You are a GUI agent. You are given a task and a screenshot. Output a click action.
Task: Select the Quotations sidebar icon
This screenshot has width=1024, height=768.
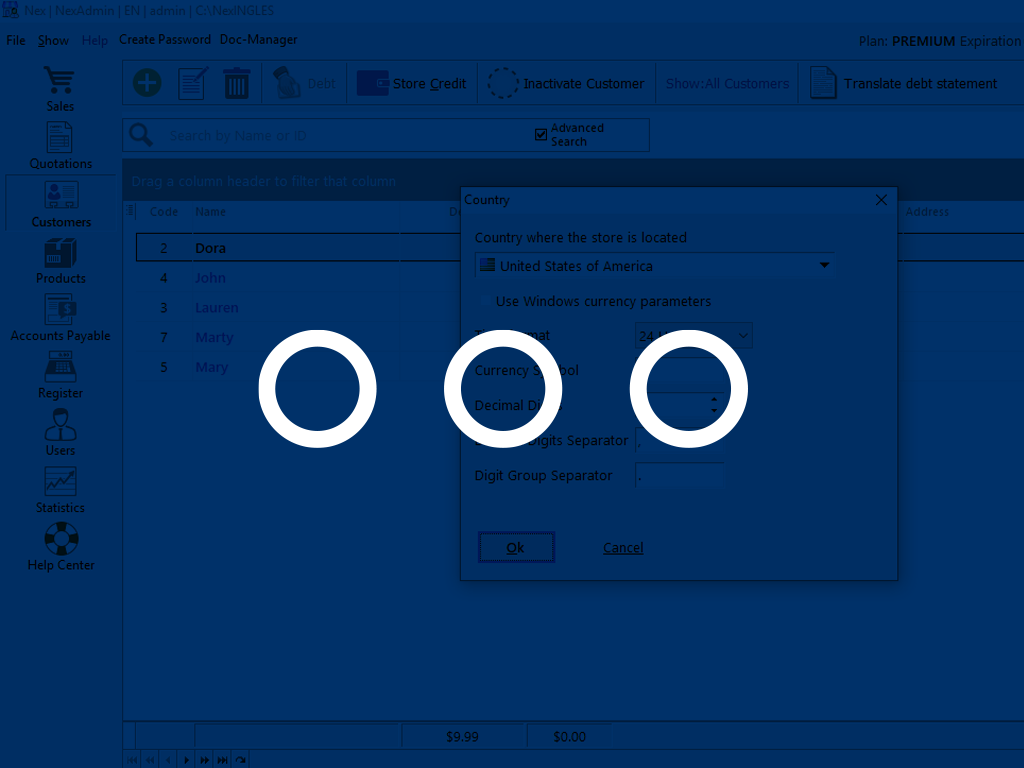click(x=59, y=139)
